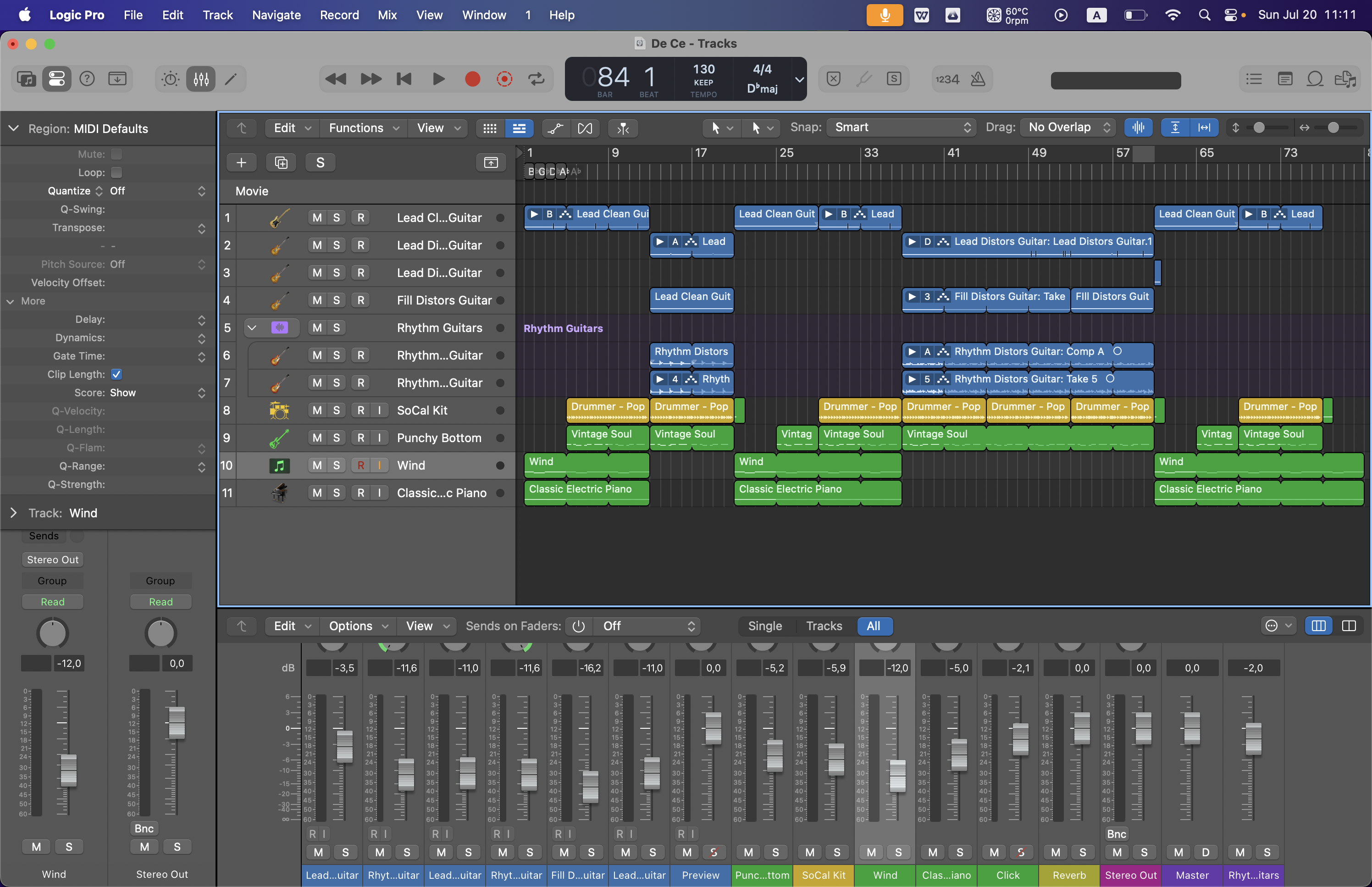
Task: Switch to grid view button in tracks area
Action: point(490,128)
